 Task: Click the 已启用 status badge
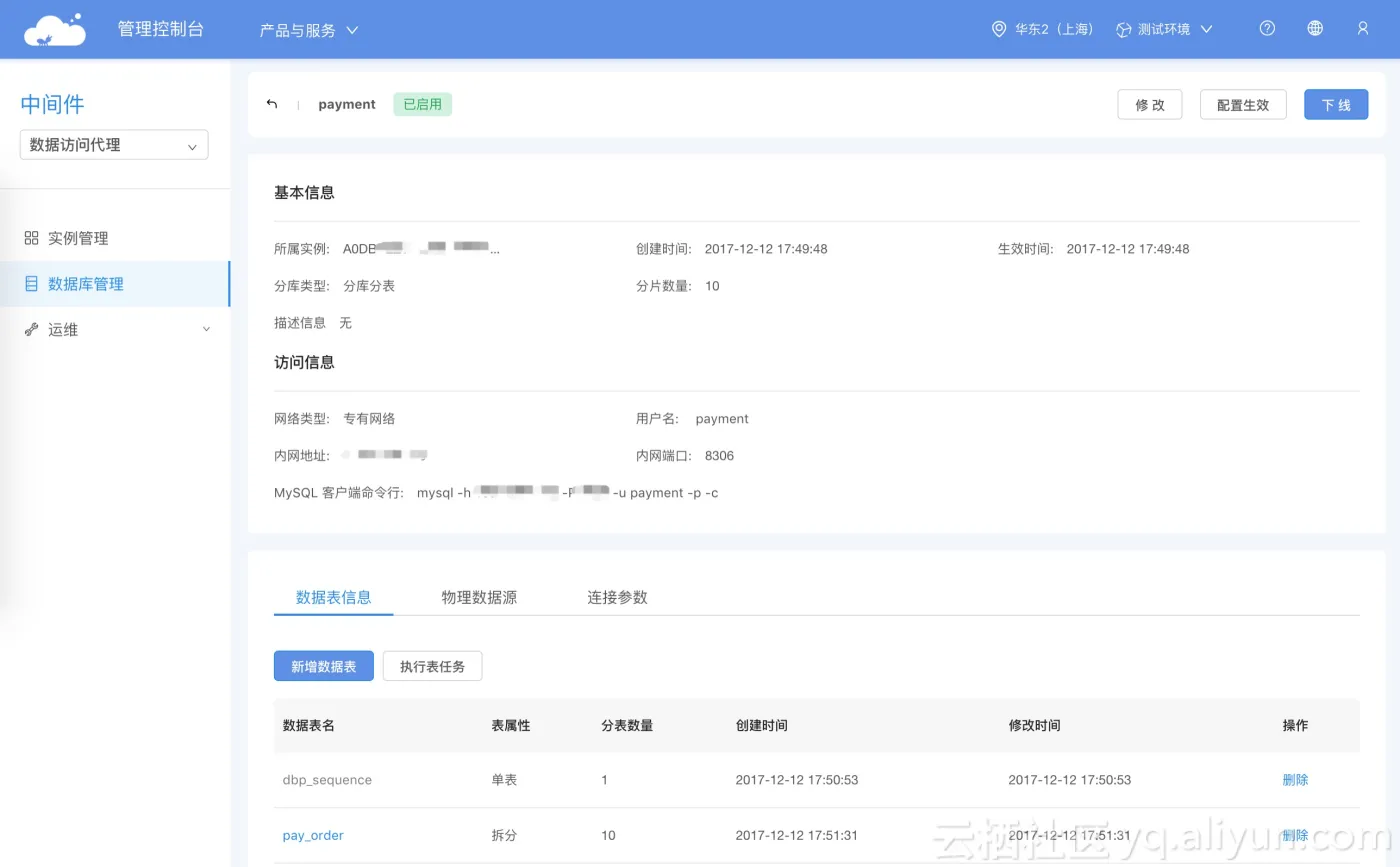click(423, 104)
